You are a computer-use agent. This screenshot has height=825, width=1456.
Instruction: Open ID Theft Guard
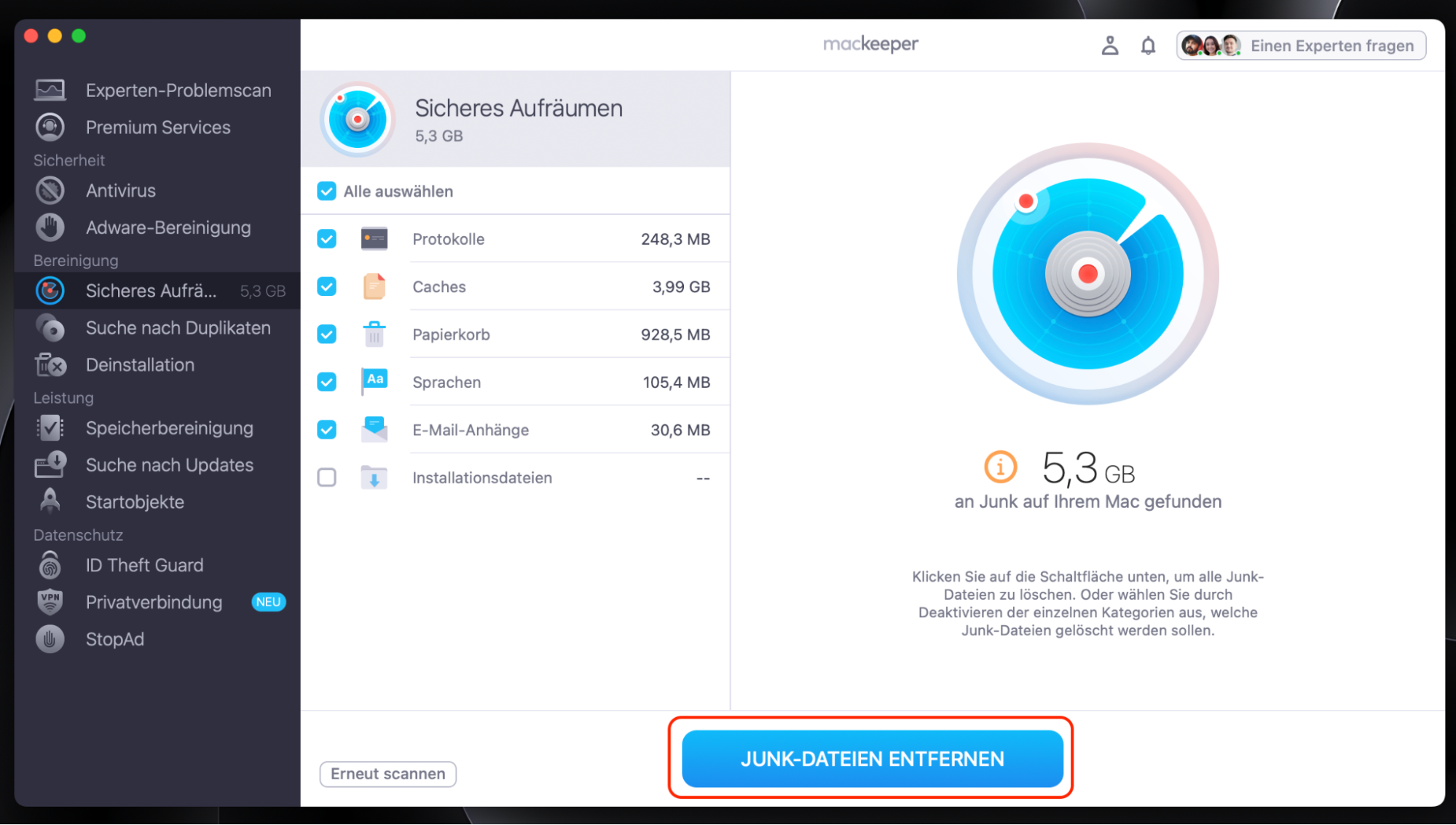[x=143, y=565]
